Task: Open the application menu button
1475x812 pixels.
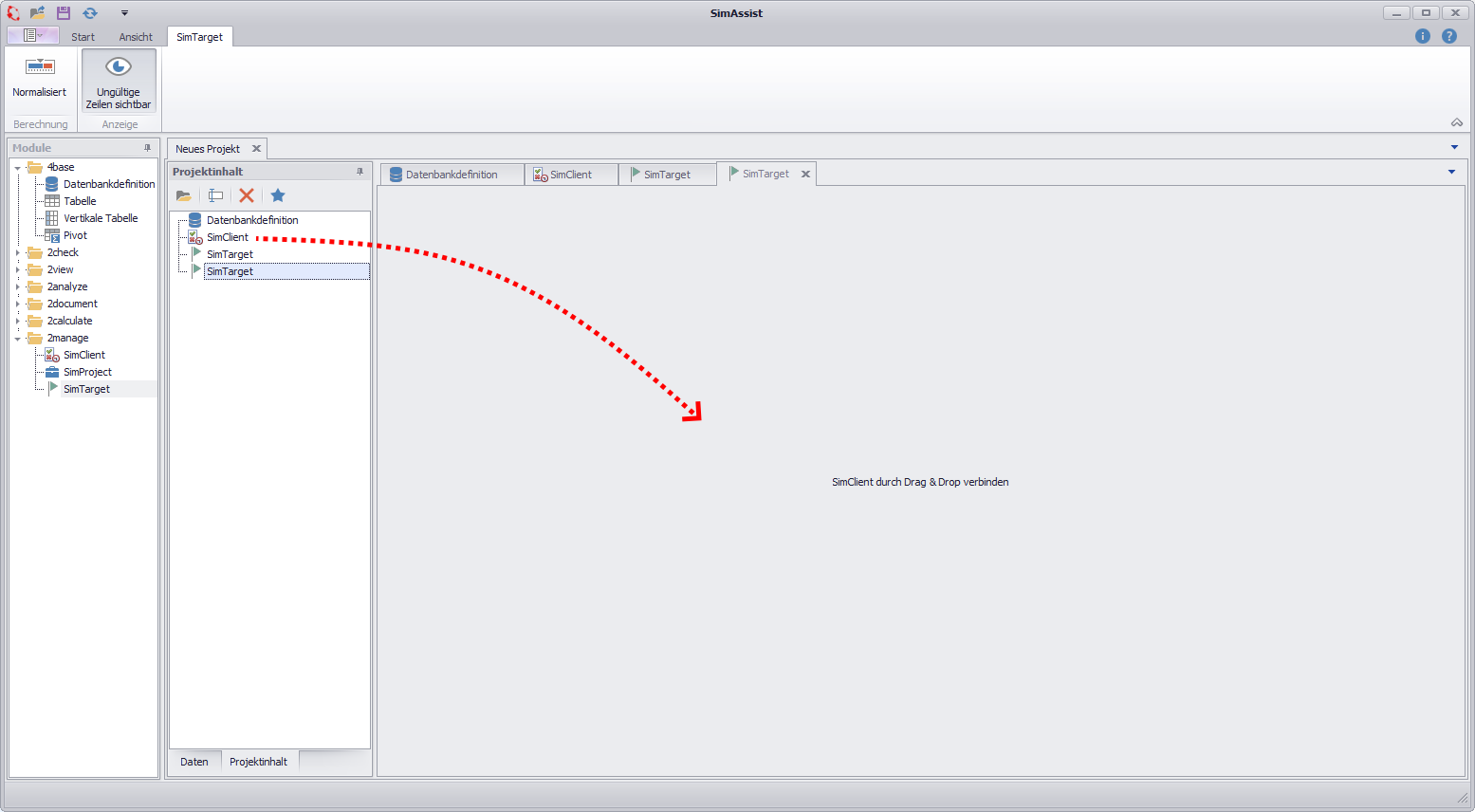Action: tap(32, 35)
